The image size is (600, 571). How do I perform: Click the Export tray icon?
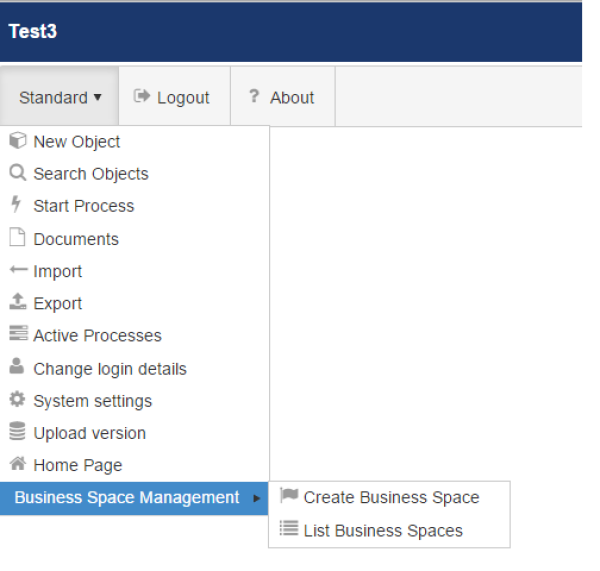(17, 302)
